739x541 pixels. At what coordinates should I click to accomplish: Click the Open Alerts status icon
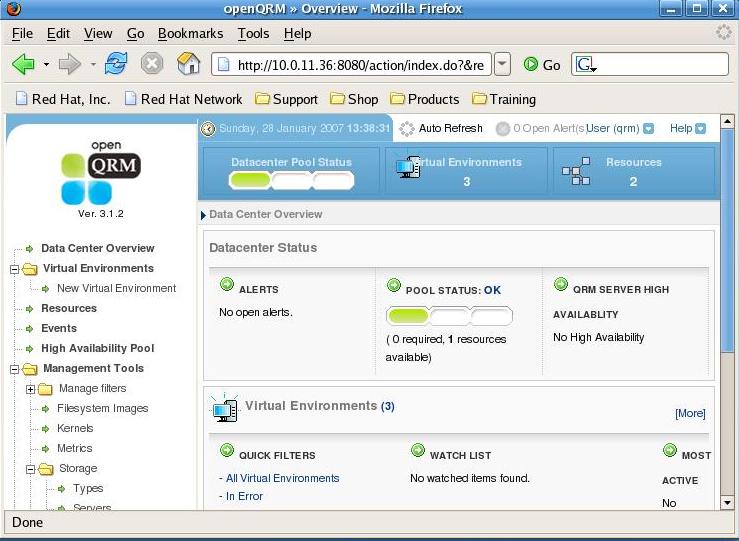pos(503,129)
